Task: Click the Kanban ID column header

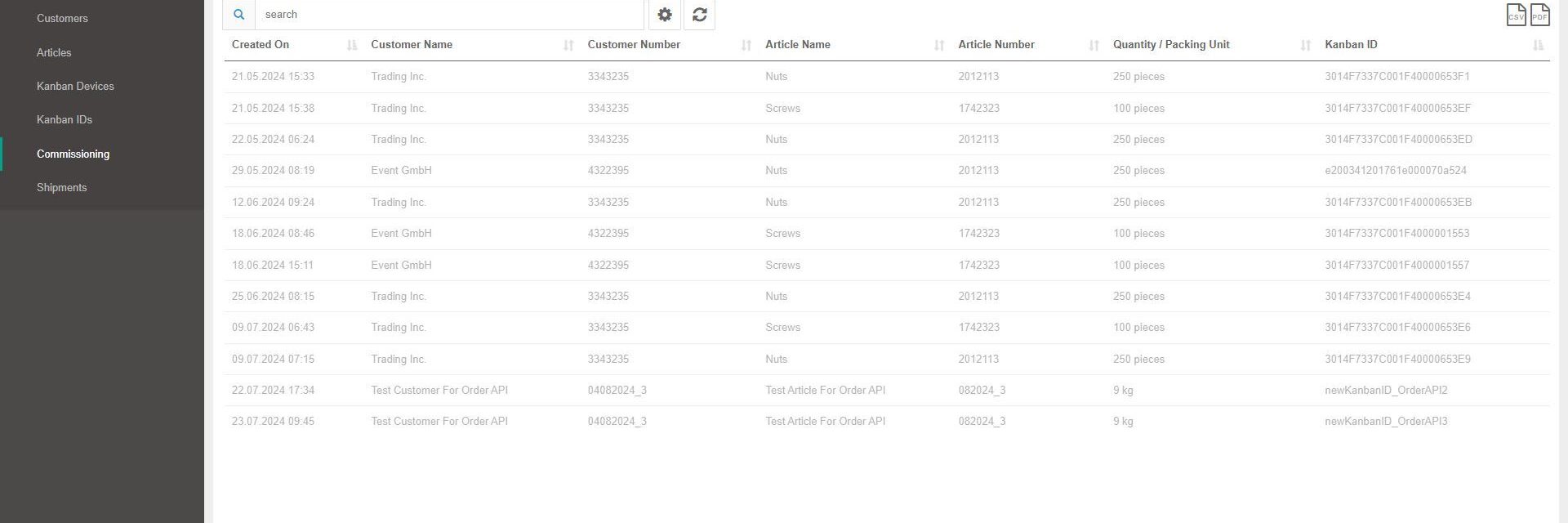Action: point(1351,44)
